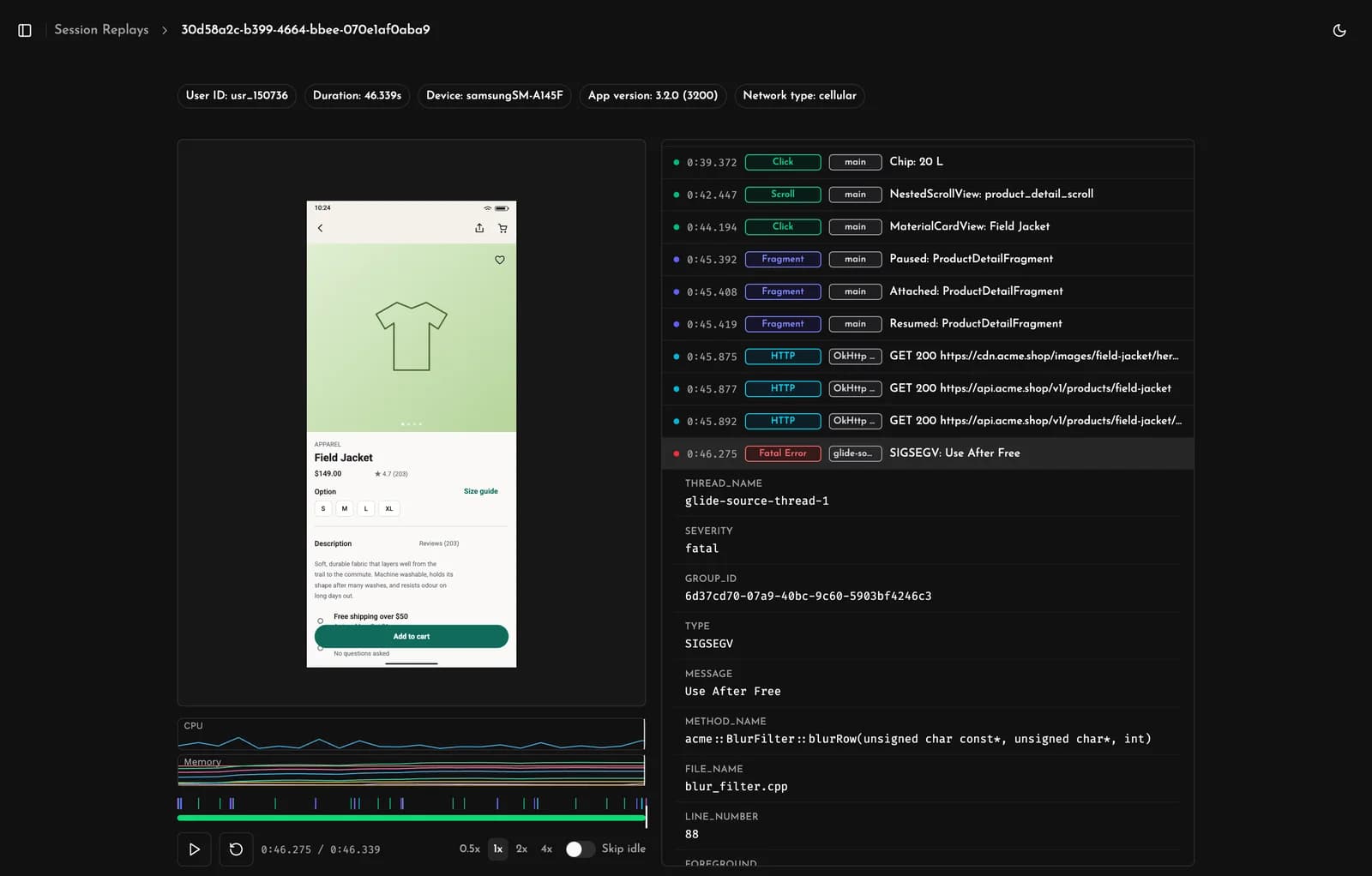Select the GET cdn.acme.shop images event
Screen dimensions: 1372x876
click(928, 357)
